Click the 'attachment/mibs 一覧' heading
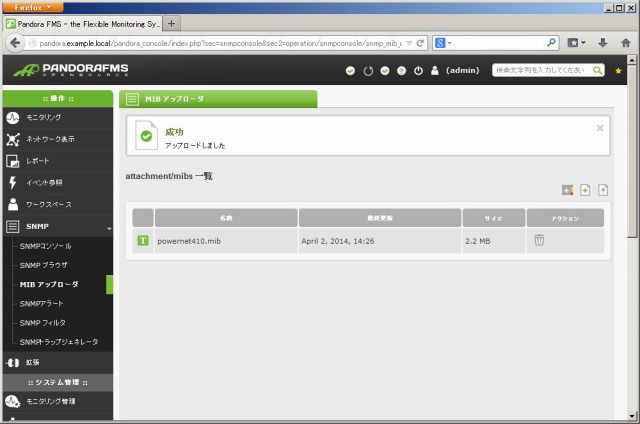This screenshot has height=424, width=640. pos(169,176)
